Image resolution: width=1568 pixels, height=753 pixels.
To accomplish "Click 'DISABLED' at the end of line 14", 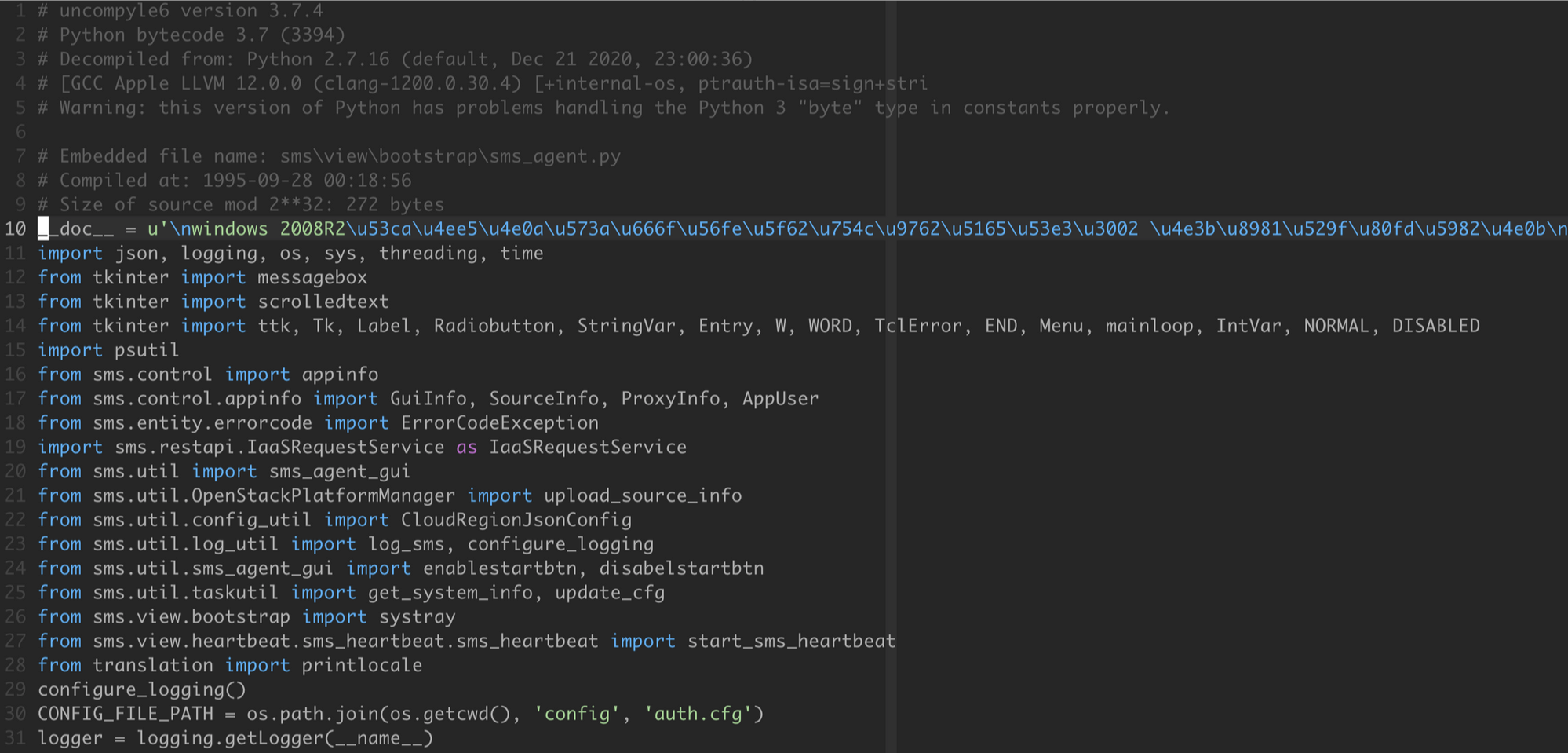I will click(x=1436, y=326).
